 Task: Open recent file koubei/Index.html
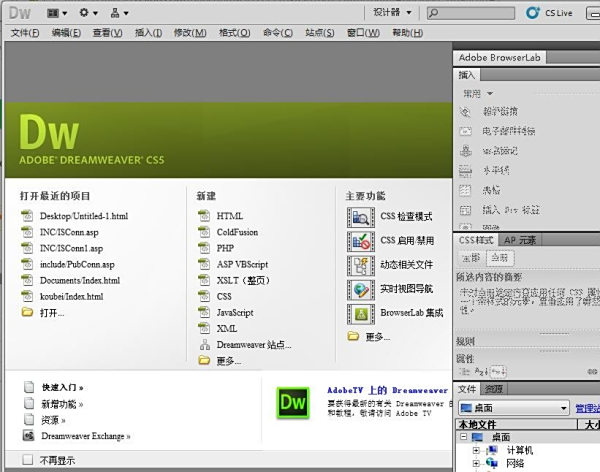click(x=71, y=296)
